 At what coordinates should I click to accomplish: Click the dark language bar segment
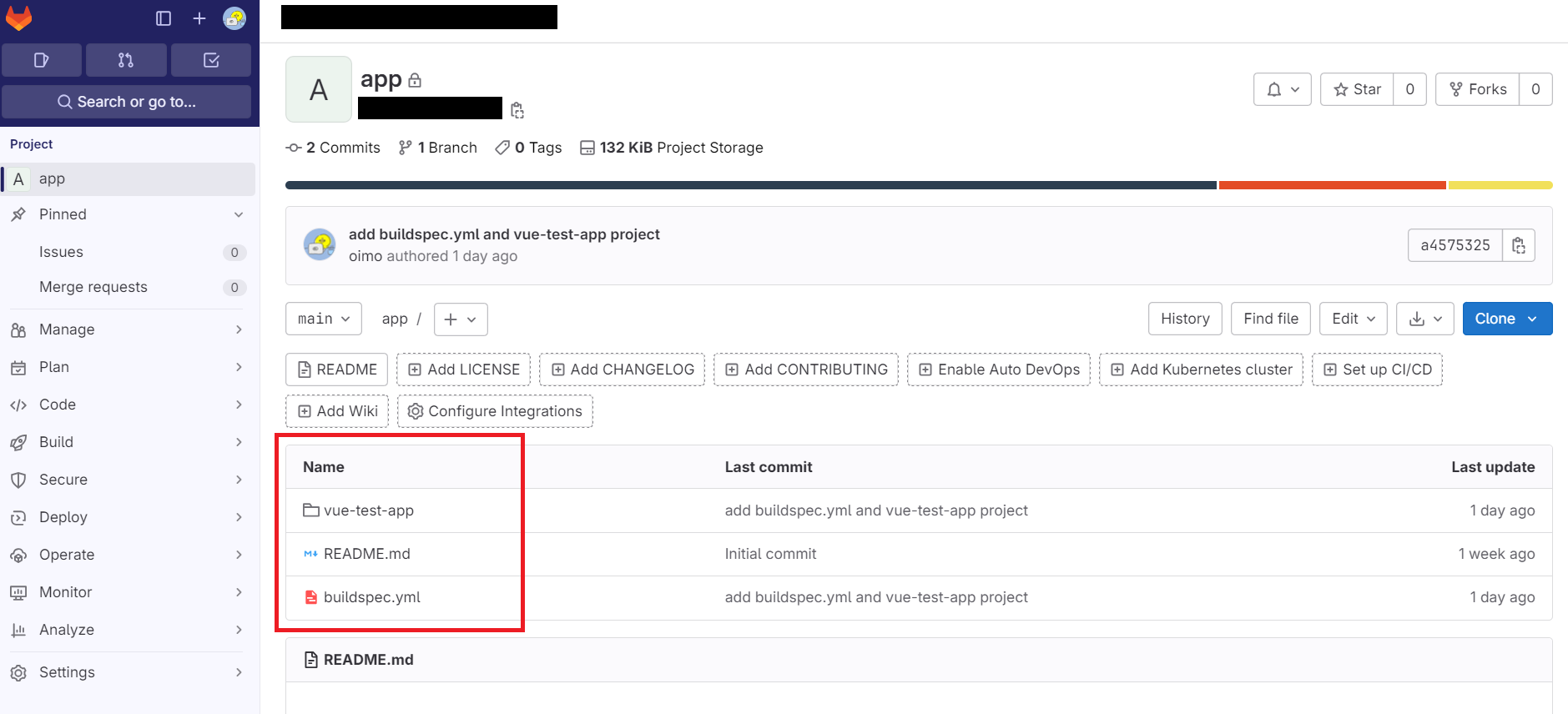(751, 185)
